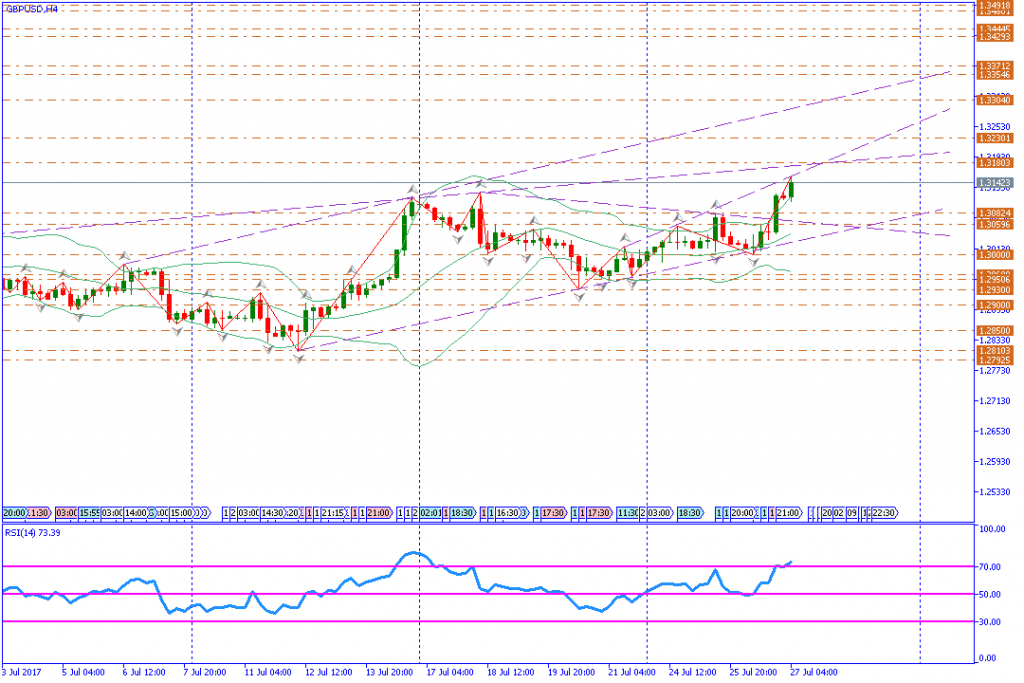1024x683 pixels.
Task: Select the 1.30000 price level label
Action: point(995,255)
